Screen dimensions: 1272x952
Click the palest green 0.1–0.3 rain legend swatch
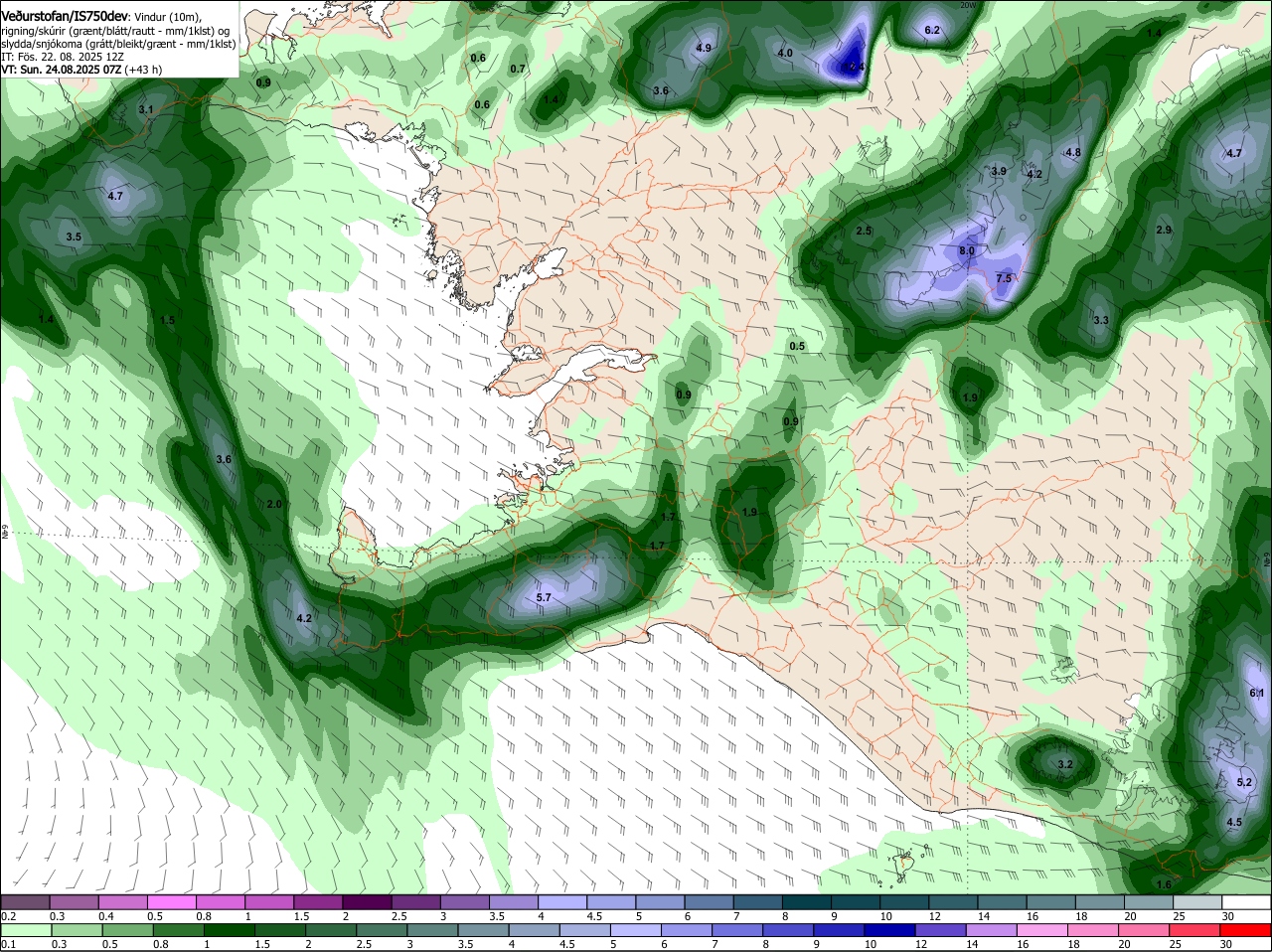tap(26, 930)
